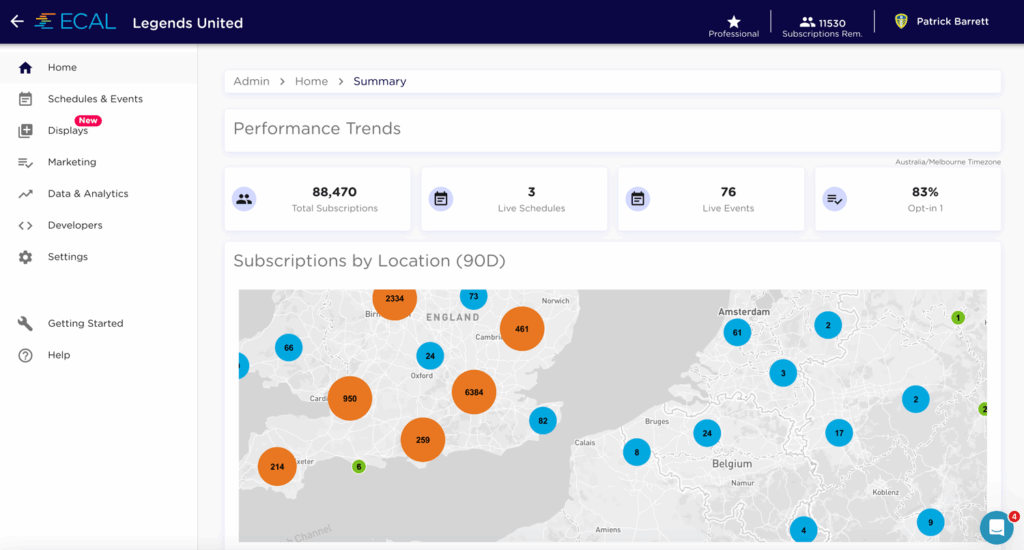This screenshot has width=1024, height=550.
Task: Select Developers in the sidebar
Action: 75,225
